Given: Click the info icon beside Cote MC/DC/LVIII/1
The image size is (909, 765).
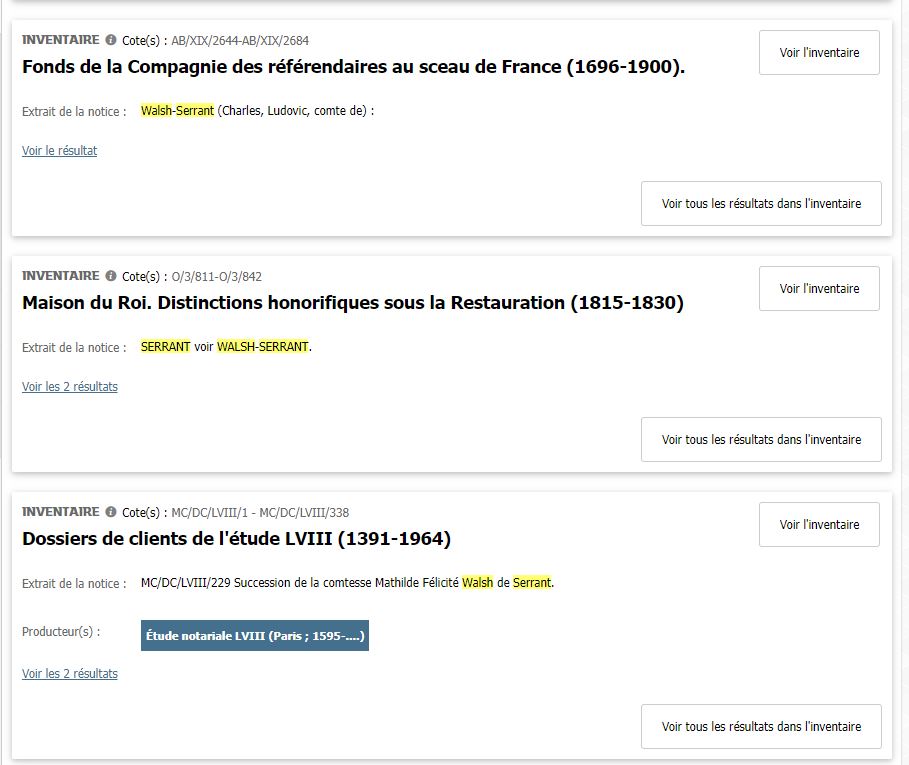Looking at the screenshot, I should tap(111, 512).
